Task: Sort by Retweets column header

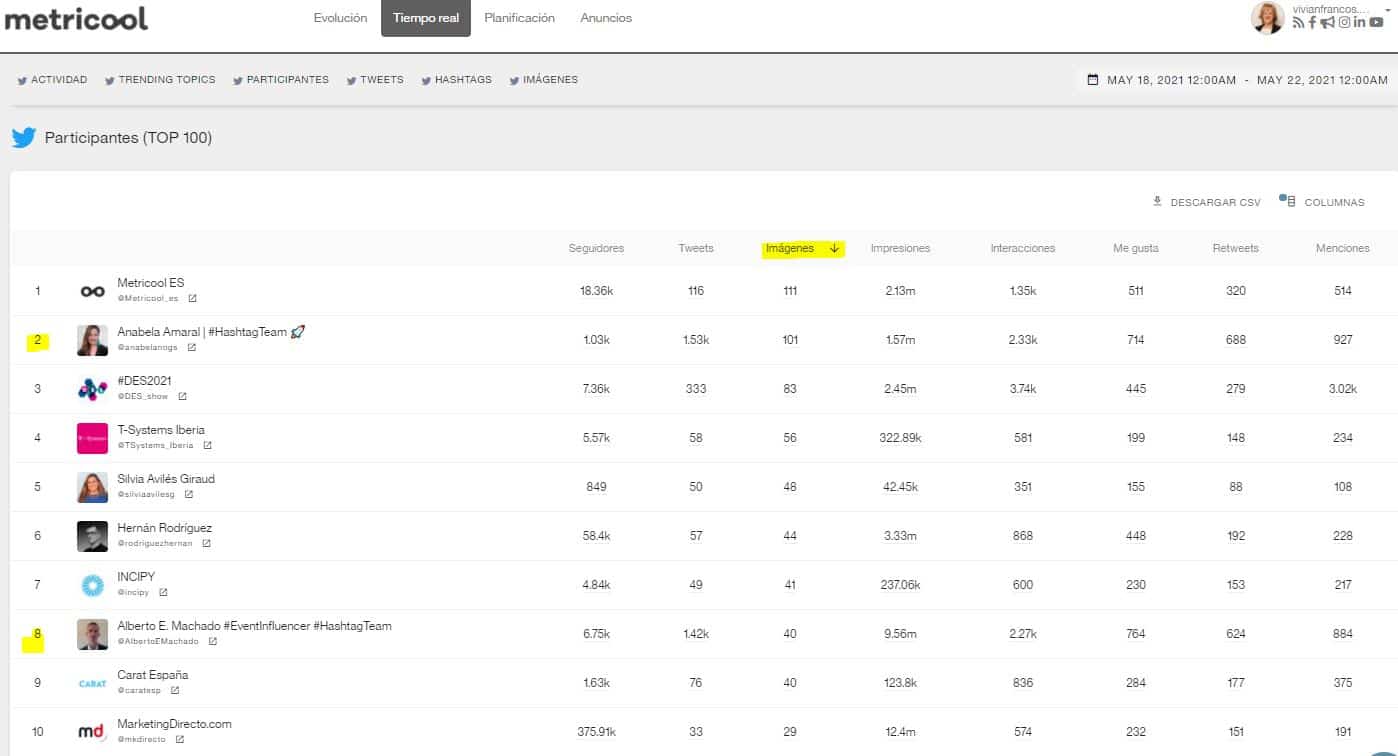Action: point(1235,248)
